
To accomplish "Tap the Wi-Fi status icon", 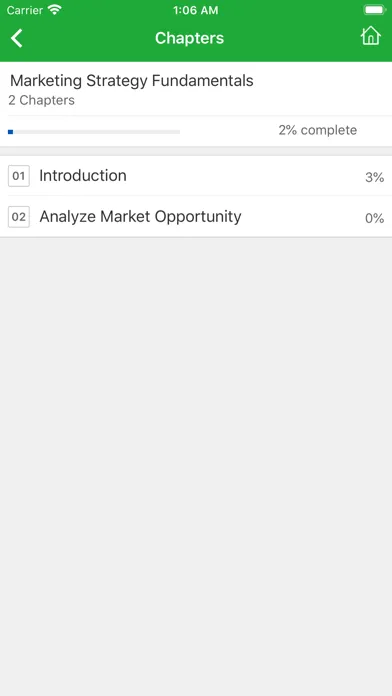I will tap(55, 10).
